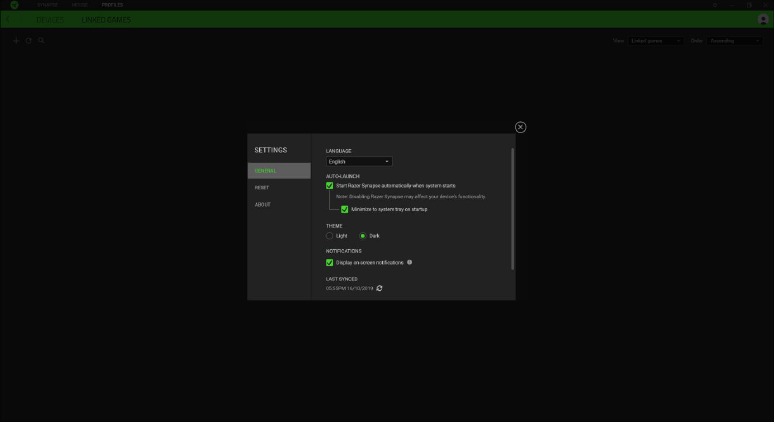Click the user account avatar icon
This screenshot has height=426, width=775.
pos(763,19)
